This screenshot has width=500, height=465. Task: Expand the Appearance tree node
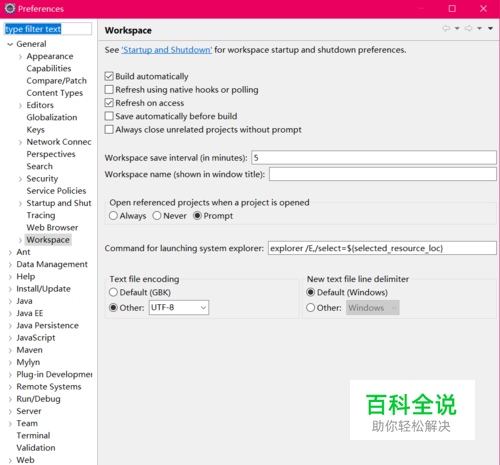tap(20, 57)
